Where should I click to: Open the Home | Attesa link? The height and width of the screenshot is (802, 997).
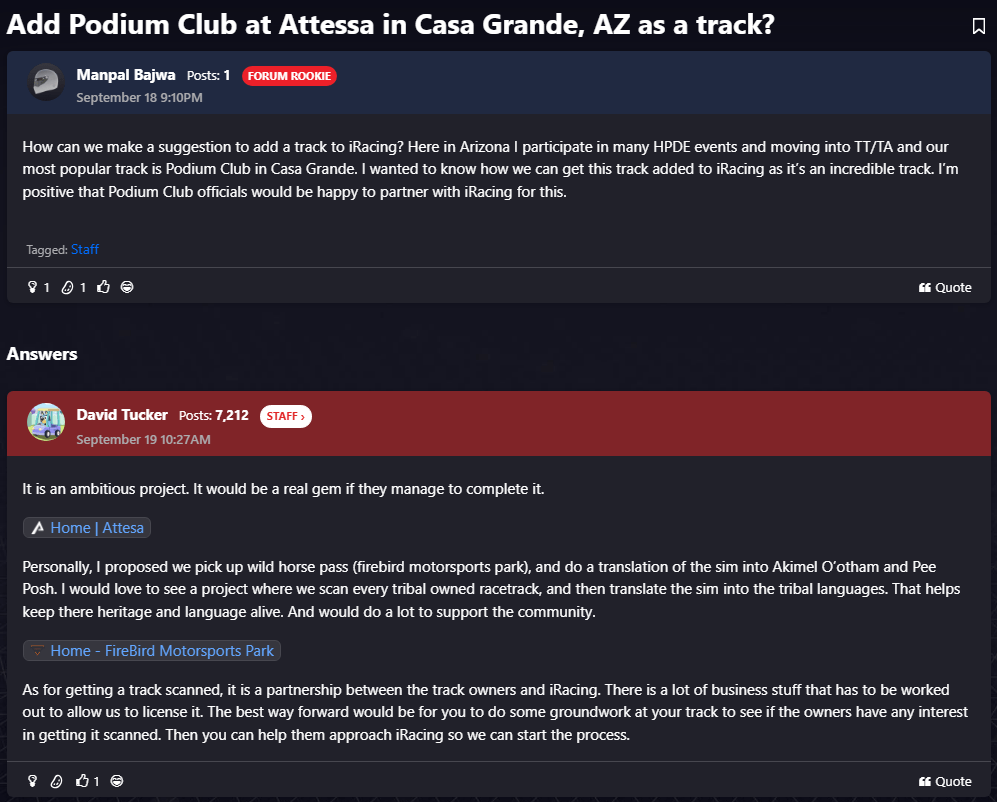(x=87, y=527)
